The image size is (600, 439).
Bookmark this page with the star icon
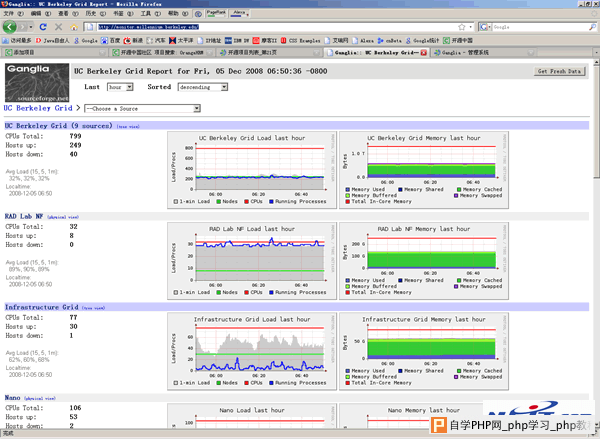pyautogui.click(x=462, y=27)
